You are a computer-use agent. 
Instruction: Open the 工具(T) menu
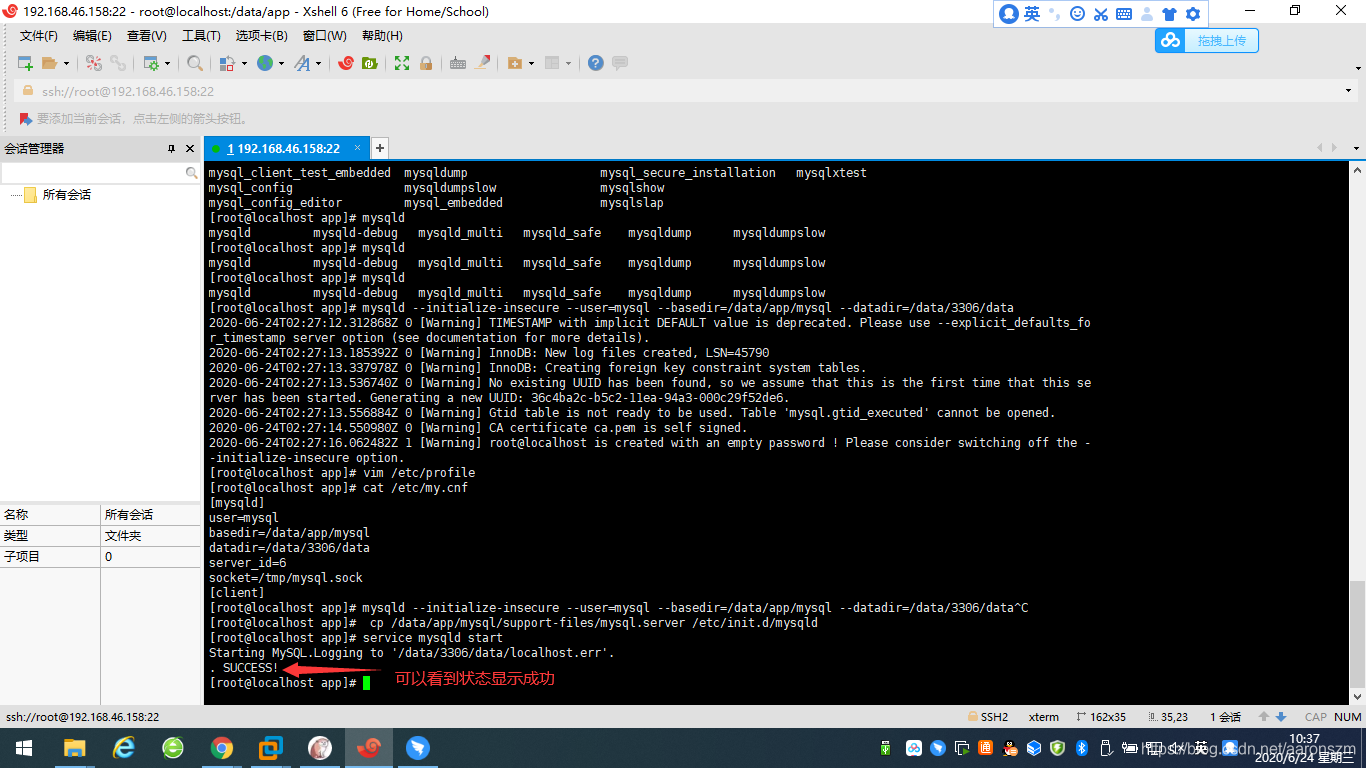(201, 36)
